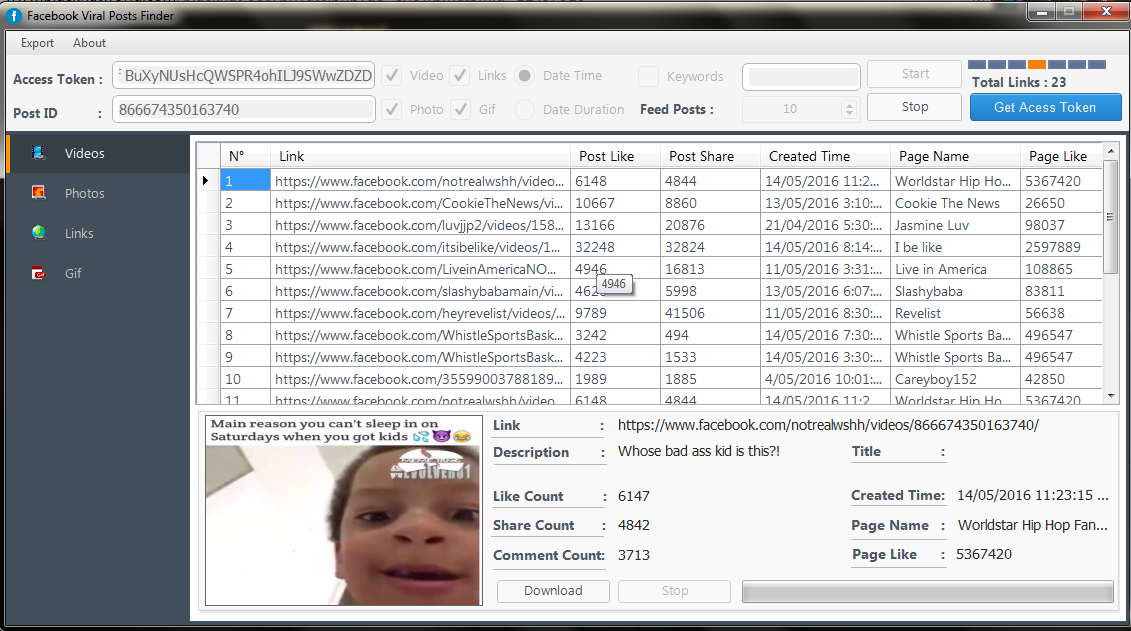Click the video preview thumbnail
1131x631 pixels.
[344, 511]
